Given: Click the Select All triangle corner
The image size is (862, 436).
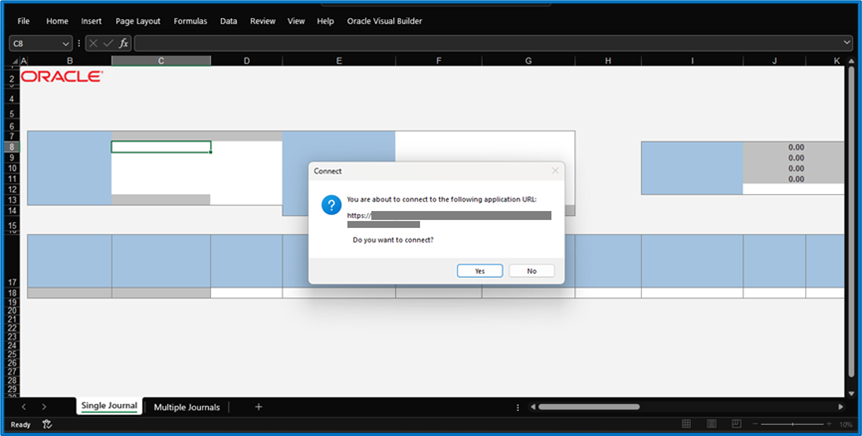Looking at the screenshot, I should point(14,61).
